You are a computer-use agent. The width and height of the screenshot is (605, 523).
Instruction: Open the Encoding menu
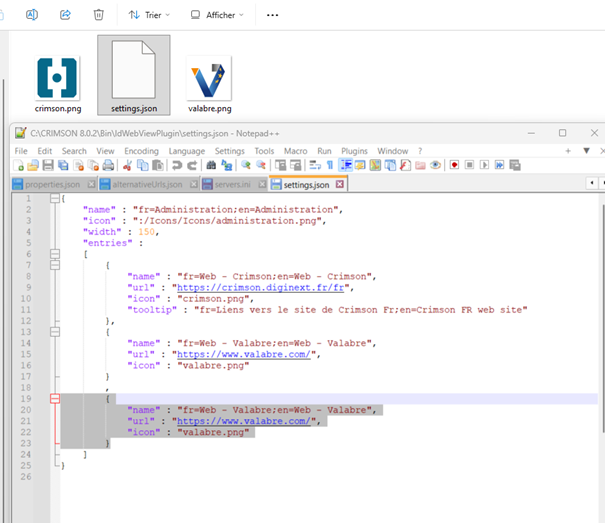141,151
